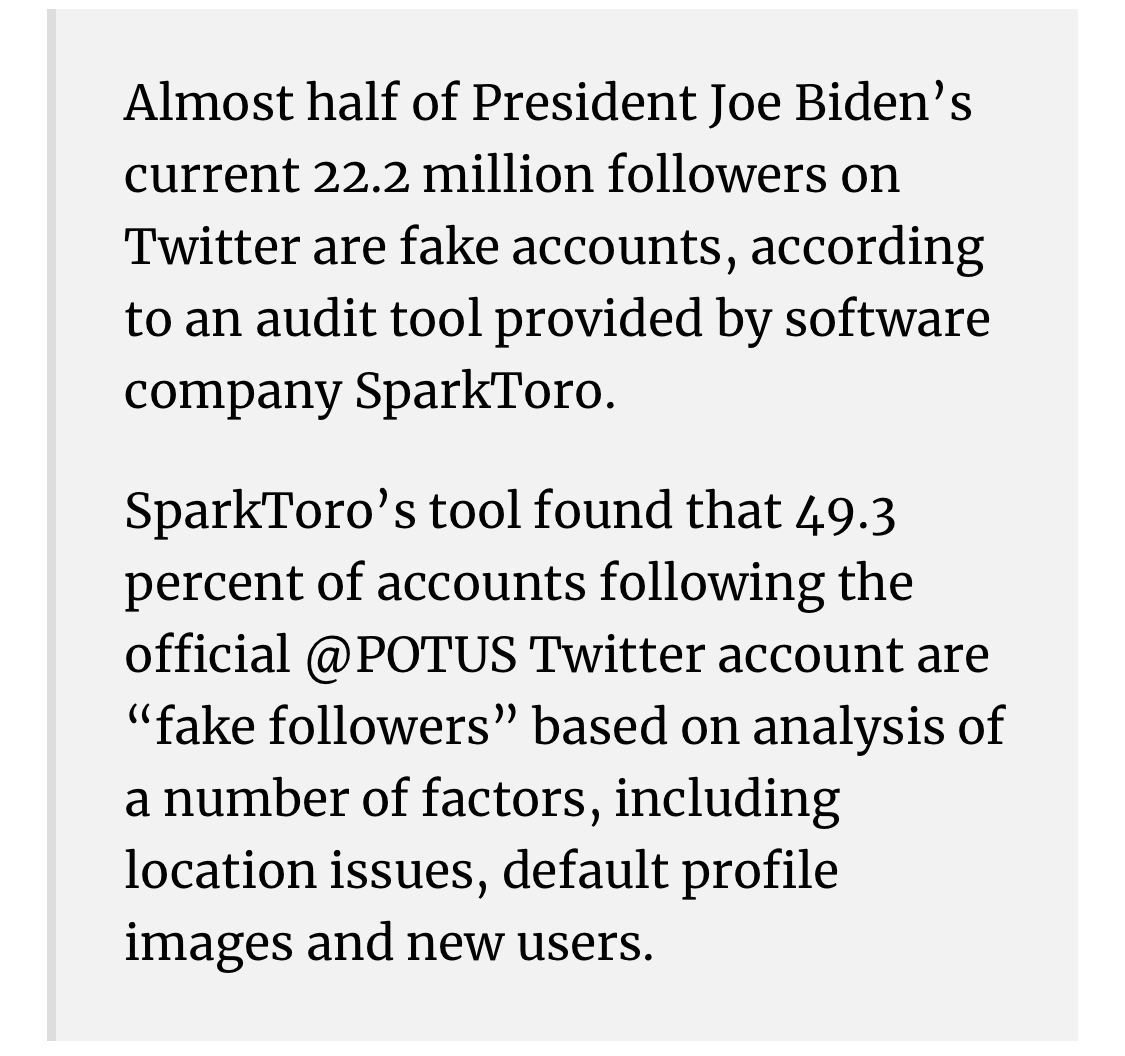Click "SparkToro's" starting the second paragraph
1125x1056 pixels.
270,511
